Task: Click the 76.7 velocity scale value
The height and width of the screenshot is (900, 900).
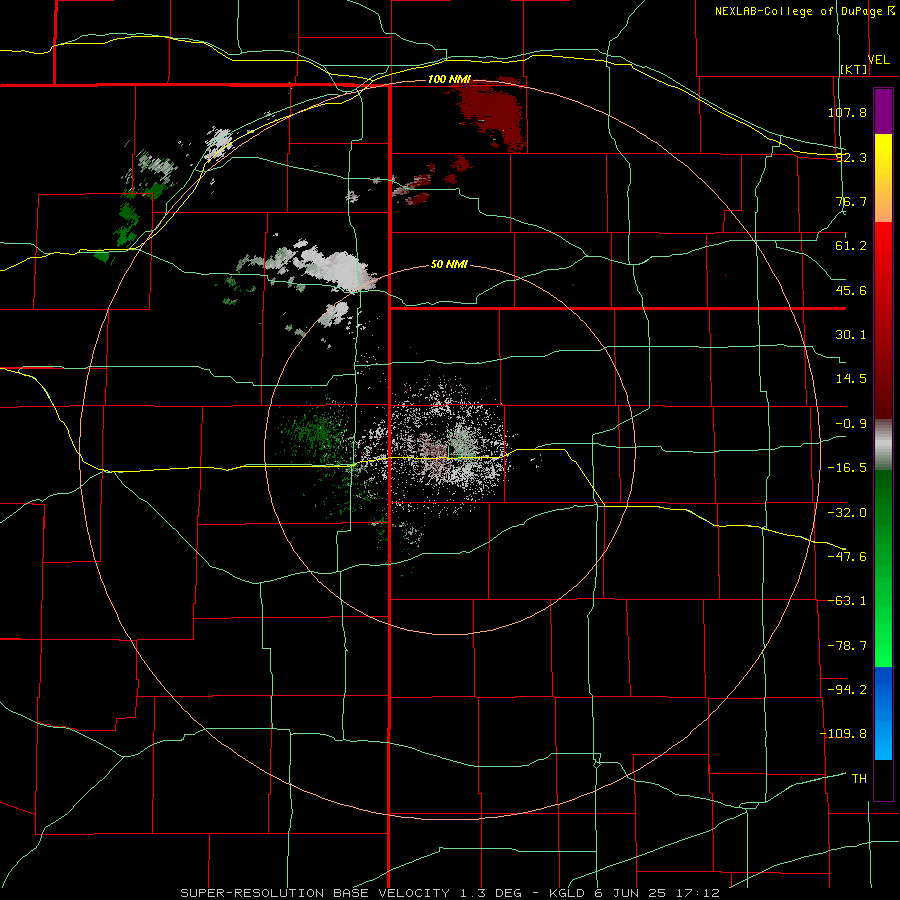Action: pyautogui.click(x=851, y=201)
